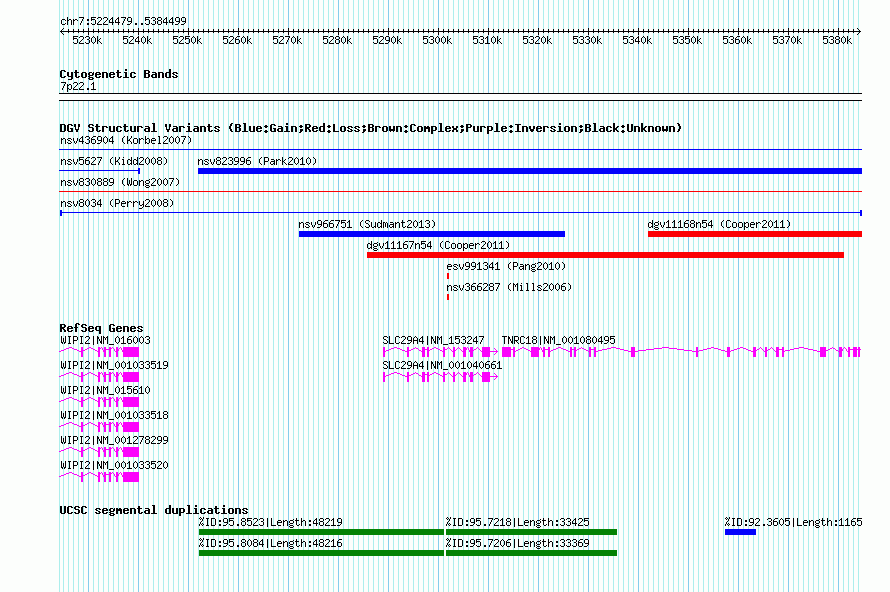This screenshot has width=890, height=592.
Task: Click the %ID:92.3605|Length:1165 text label
Action: coord(794,522)
